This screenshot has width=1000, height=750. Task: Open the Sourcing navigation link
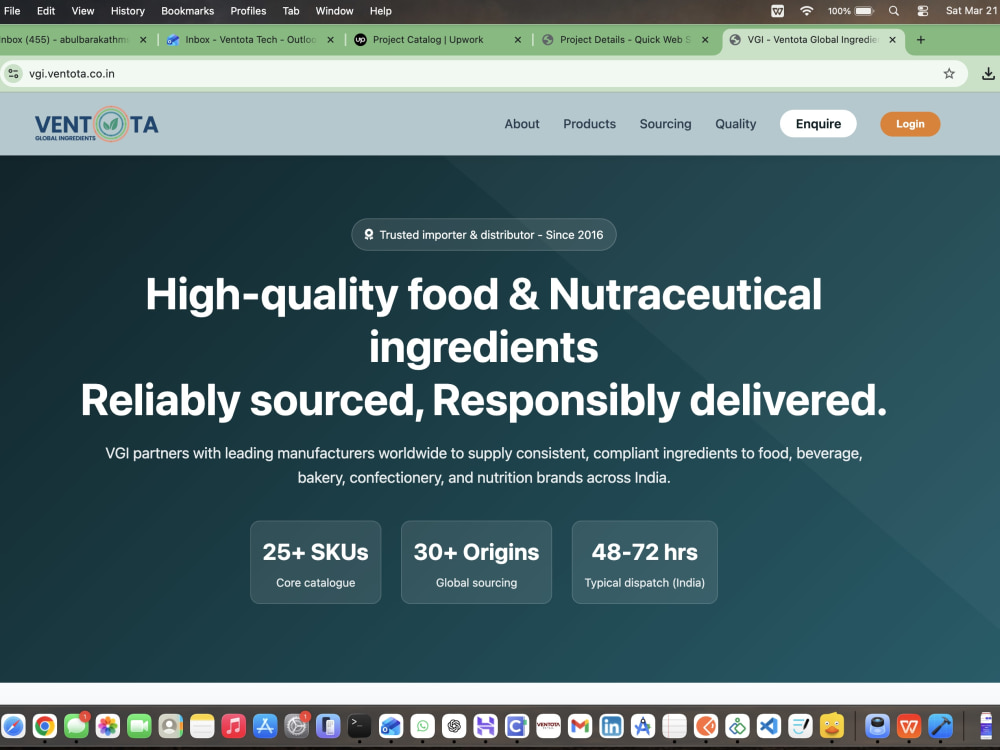[665, 124]
